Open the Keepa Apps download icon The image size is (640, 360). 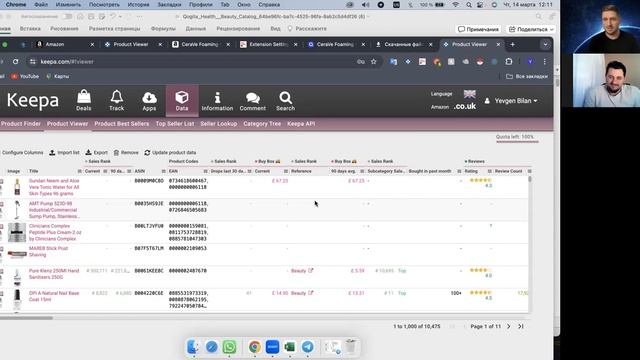pos(149,100)
